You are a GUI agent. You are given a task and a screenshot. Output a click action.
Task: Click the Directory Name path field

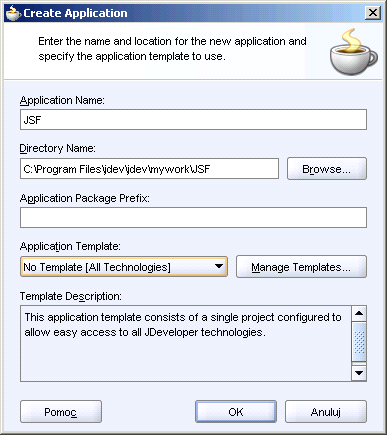coord(149,169)
